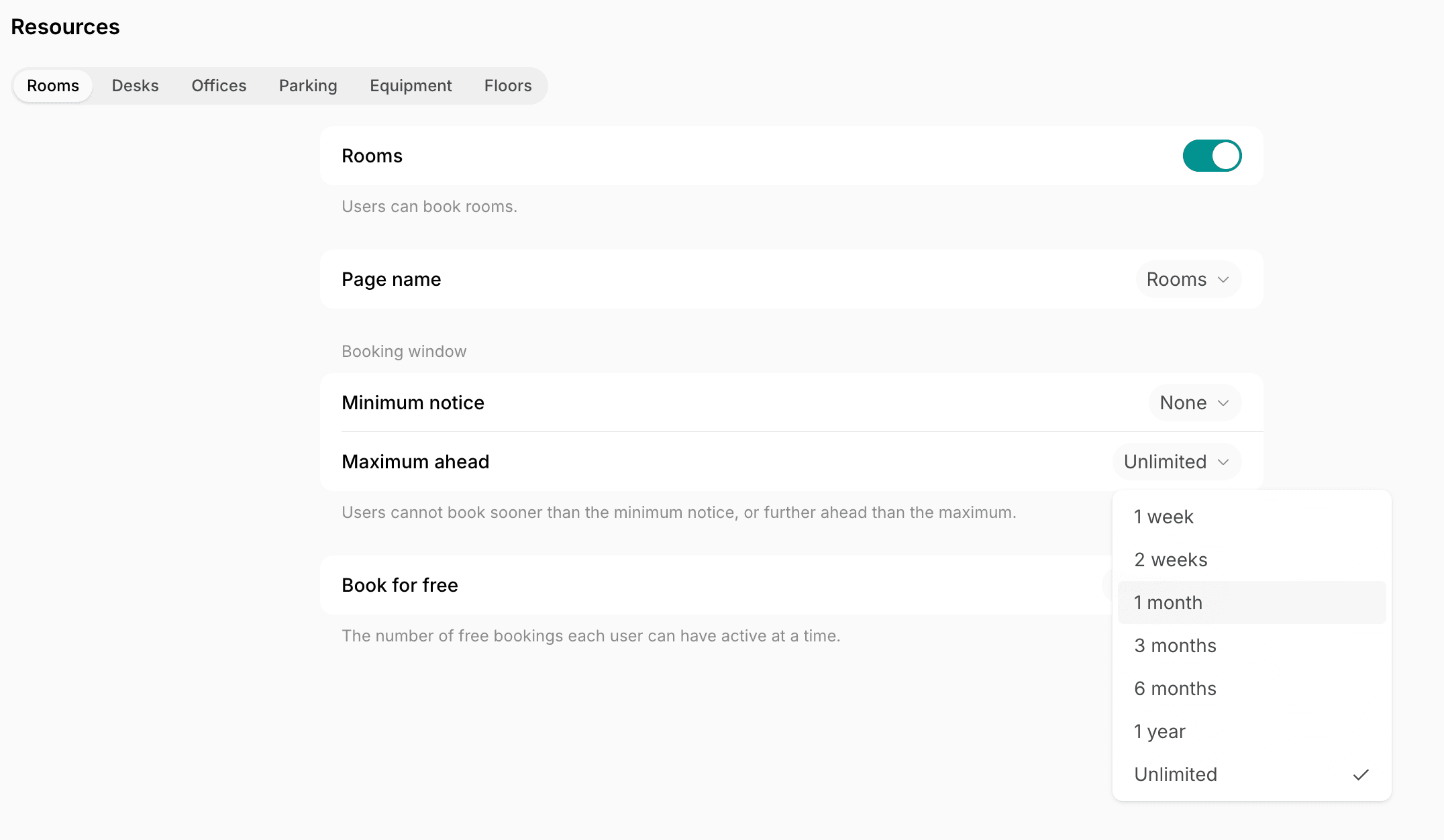Click the 'Users can book rooms.' description
The image size is (1444, 840).
click(429, 207)
